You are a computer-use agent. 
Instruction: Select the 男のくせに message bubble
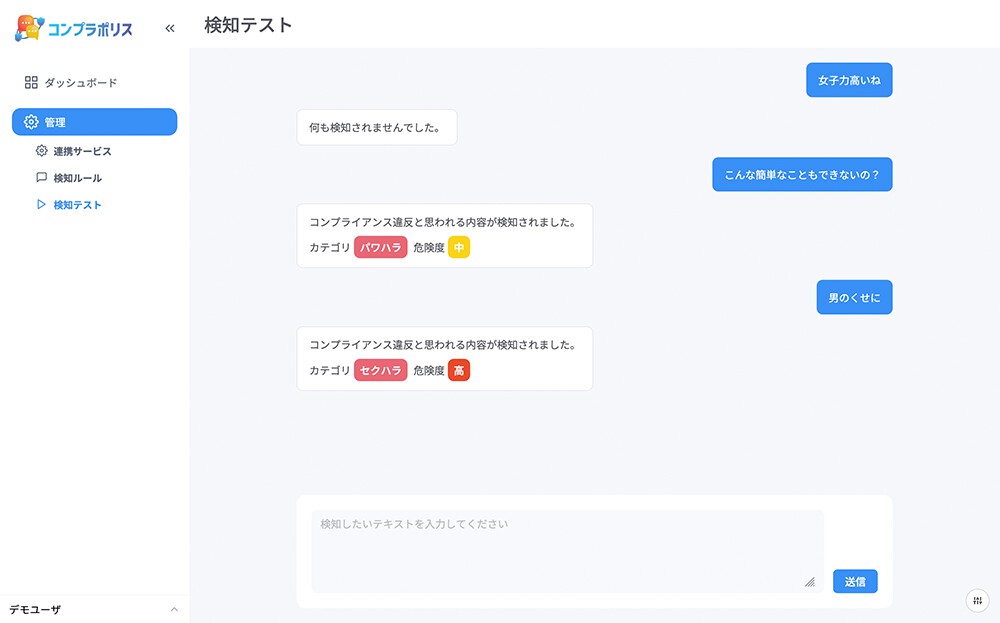point(854,297)
